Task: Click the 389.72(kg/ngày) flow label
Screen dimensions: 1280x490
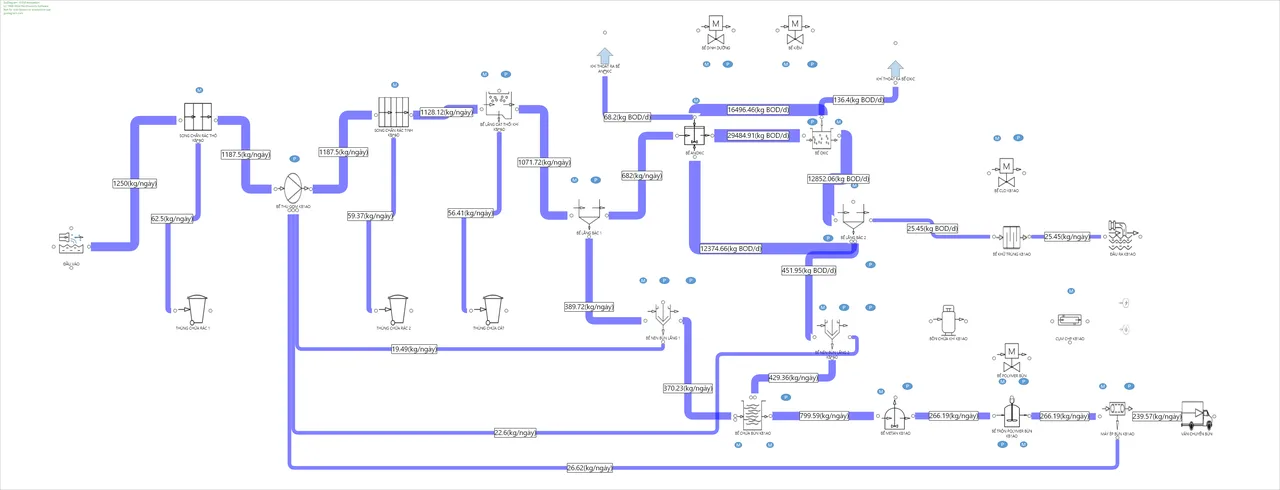Action: (589, 307)
